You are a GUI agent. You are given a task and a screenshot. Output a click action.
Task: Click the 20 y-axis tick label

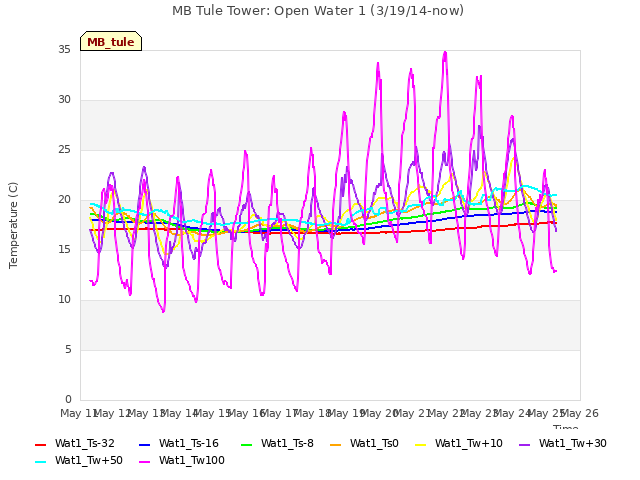coord(64,200)
